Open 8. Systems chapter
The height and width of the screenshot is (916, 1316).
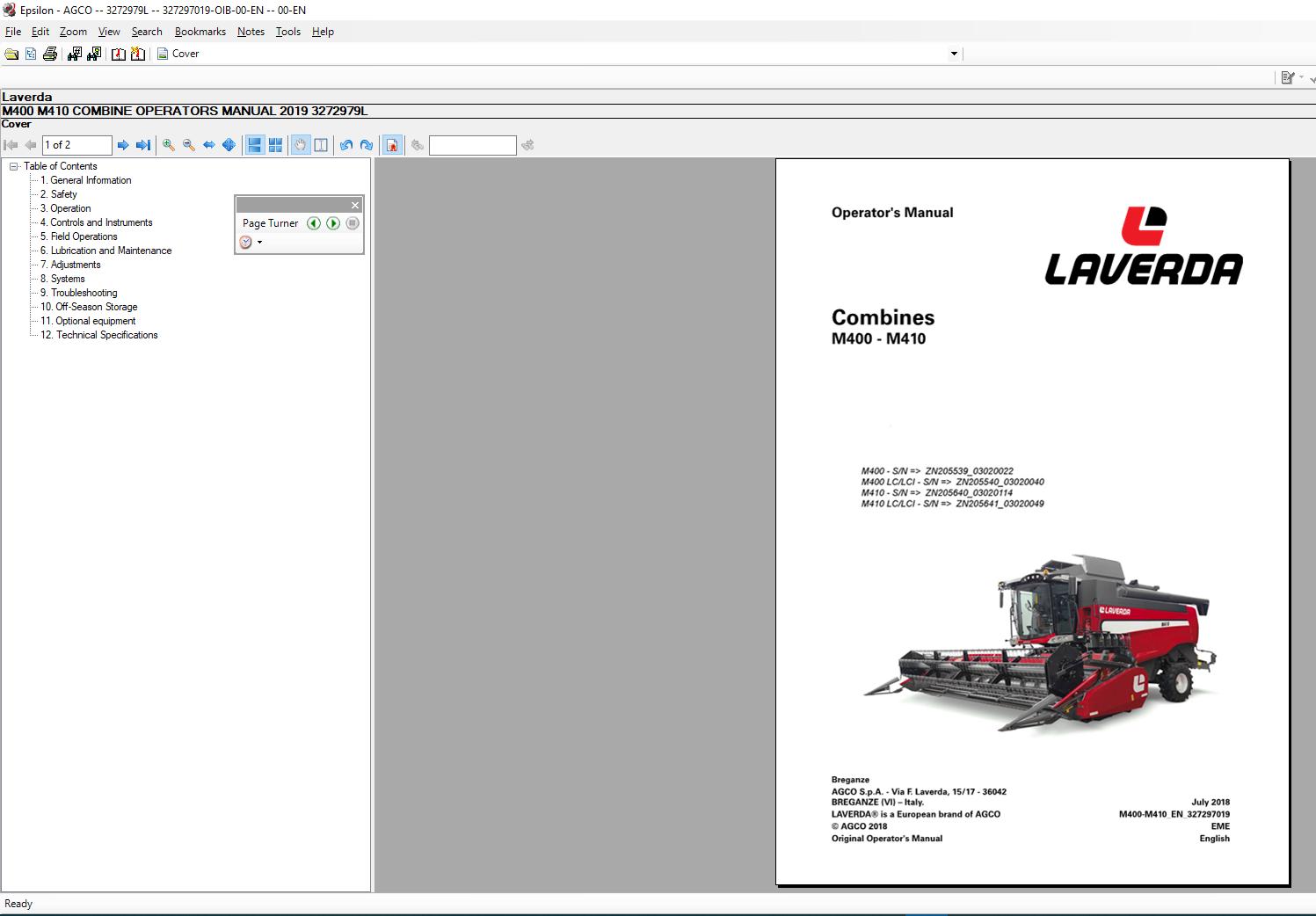tap(62, 279)
